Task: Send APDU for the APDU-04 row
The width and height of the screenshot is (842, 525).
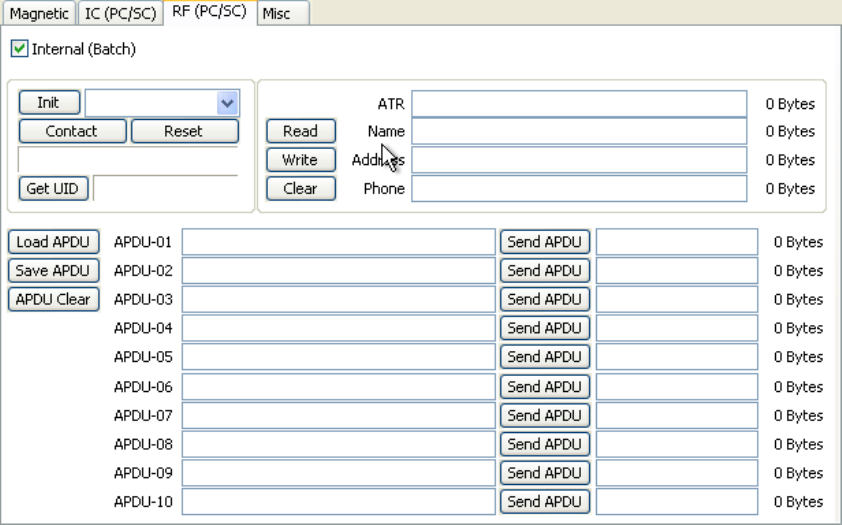Action: [545, 328]
